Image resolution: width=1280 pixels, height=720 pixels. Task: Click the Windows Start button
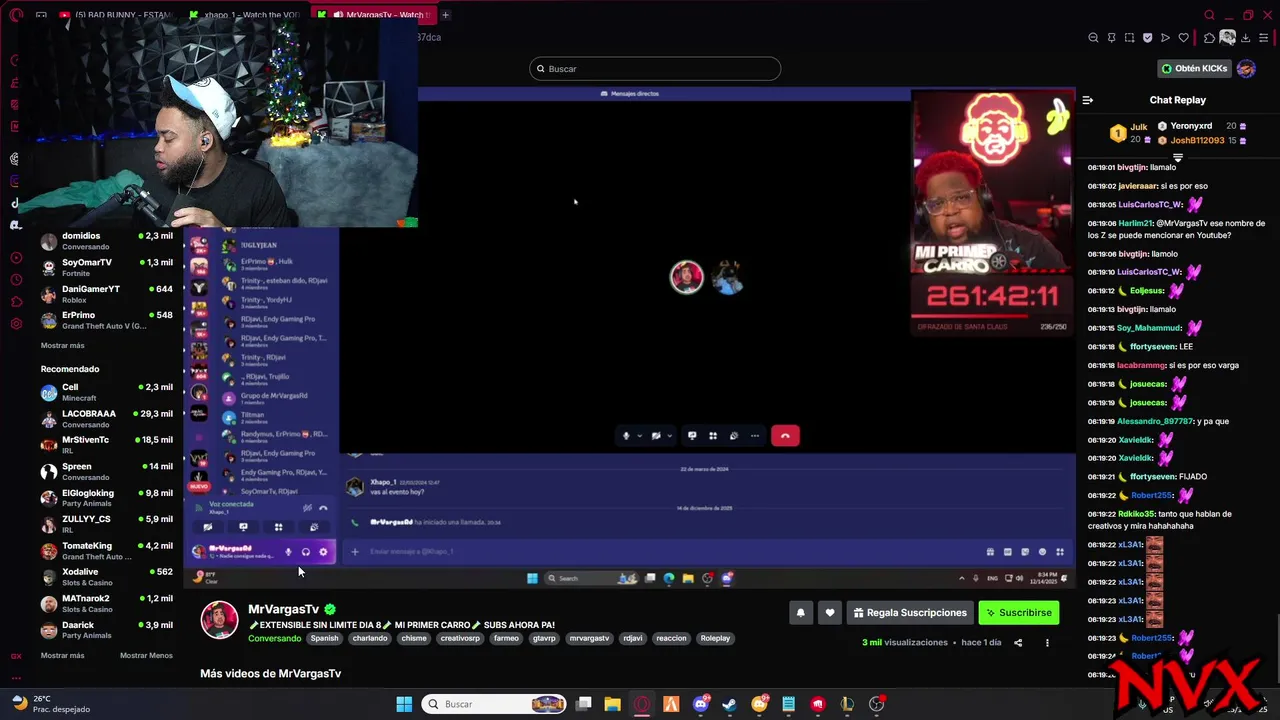404,704
